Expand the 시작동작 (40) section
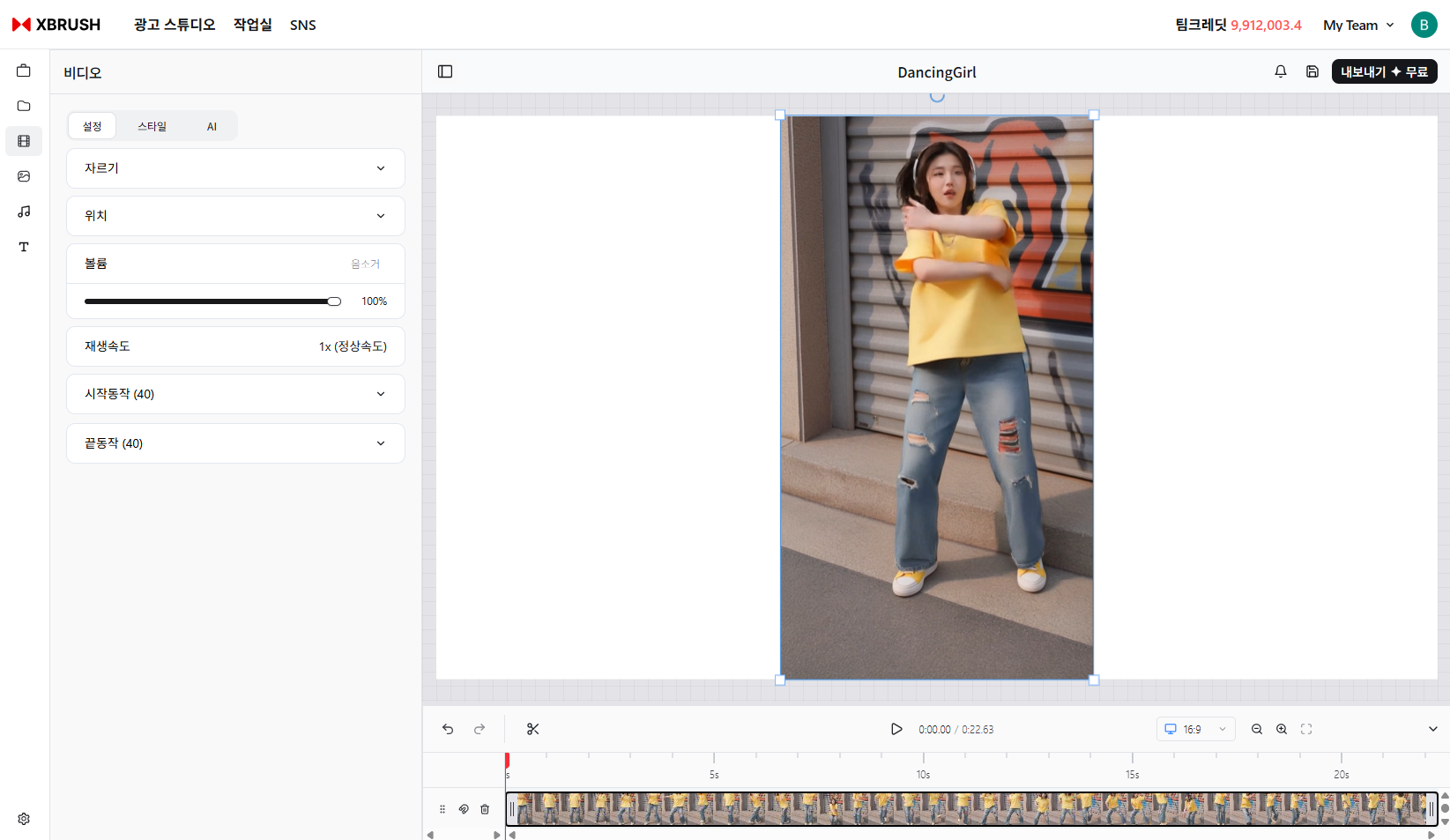1450x840 pixels. [235, 394]
